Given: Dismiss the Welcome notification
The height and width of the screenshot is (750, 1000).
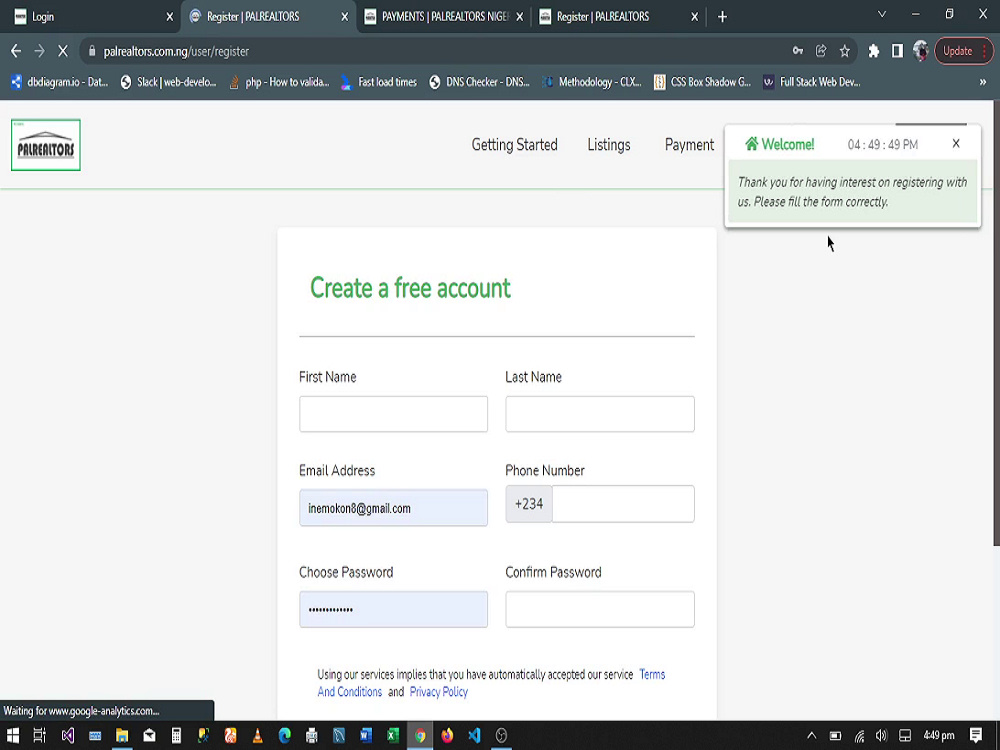Looking at the screenshot, I should coord(955,143).
